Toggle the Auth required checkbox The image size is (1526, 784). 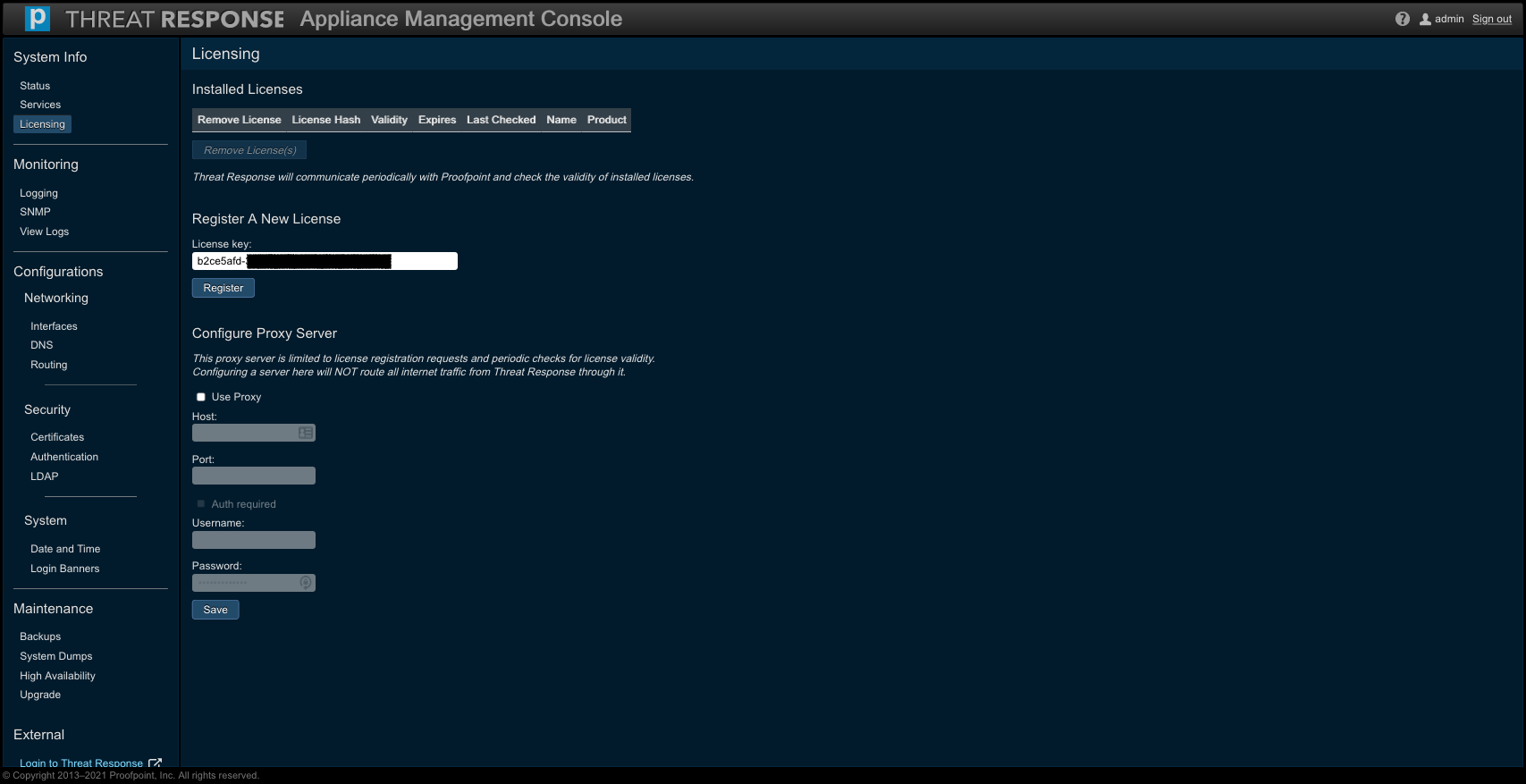click(x=201, y=504)
